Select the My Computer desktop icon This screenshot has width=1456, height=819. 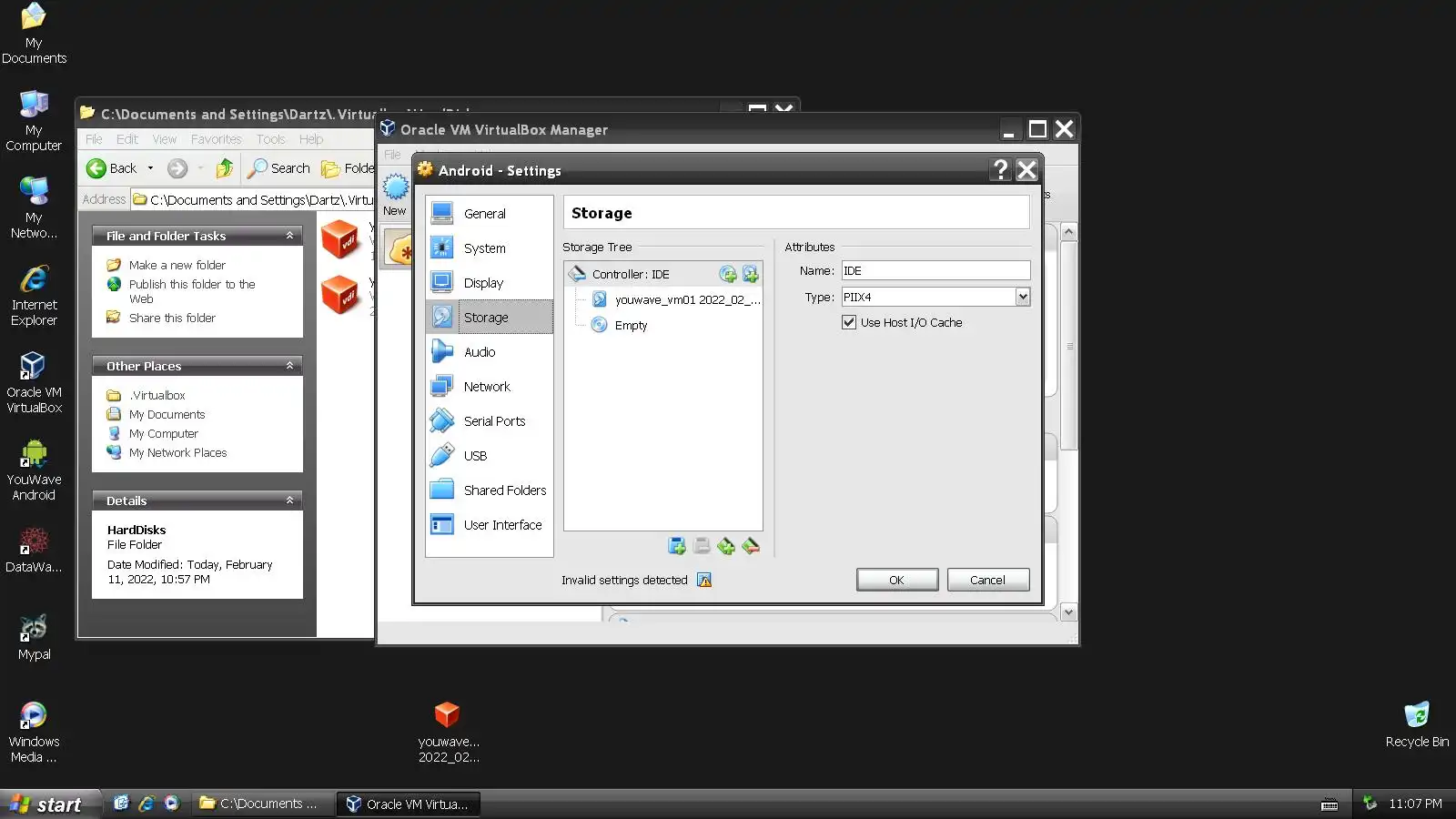[x=34, y=120]
